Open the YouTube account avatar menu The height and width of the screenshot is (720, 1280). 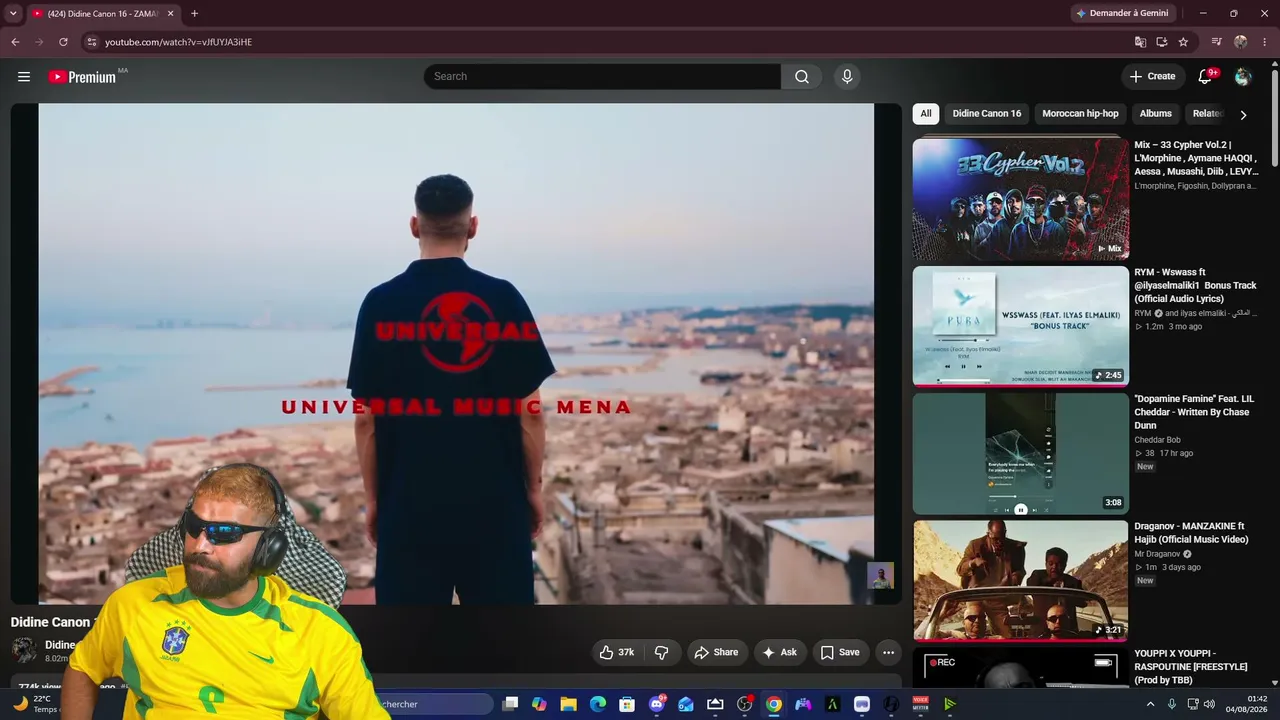[1243, 77]
